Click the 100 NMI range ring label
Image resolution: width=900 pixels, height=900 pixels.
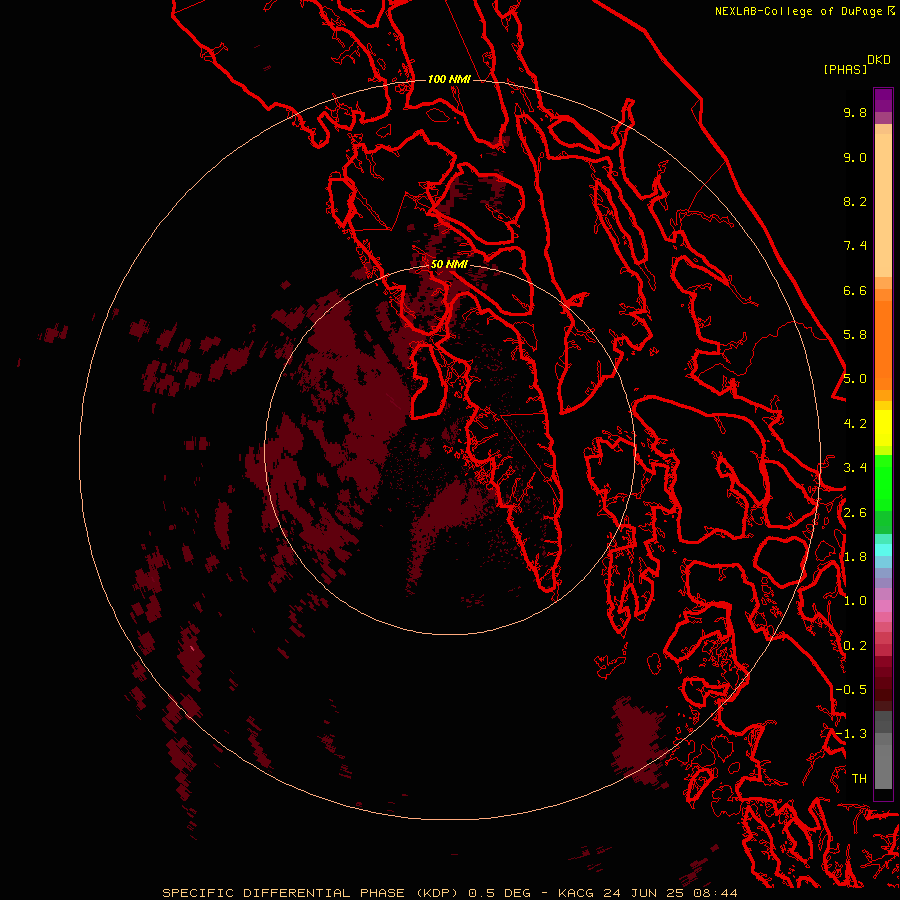pos(449,79)
